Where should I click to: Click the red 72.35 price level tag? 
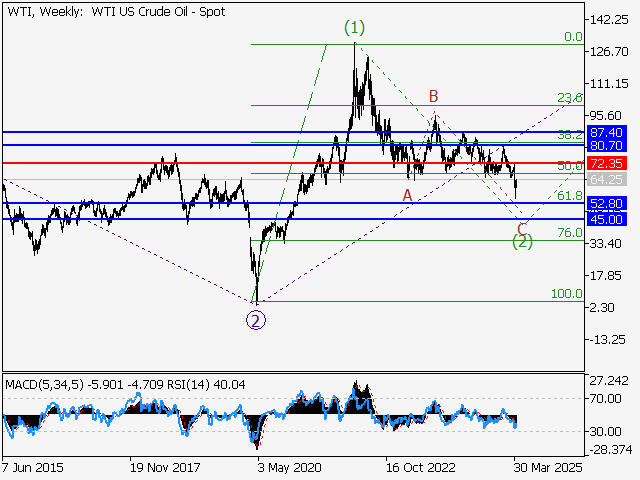(606, 162)
